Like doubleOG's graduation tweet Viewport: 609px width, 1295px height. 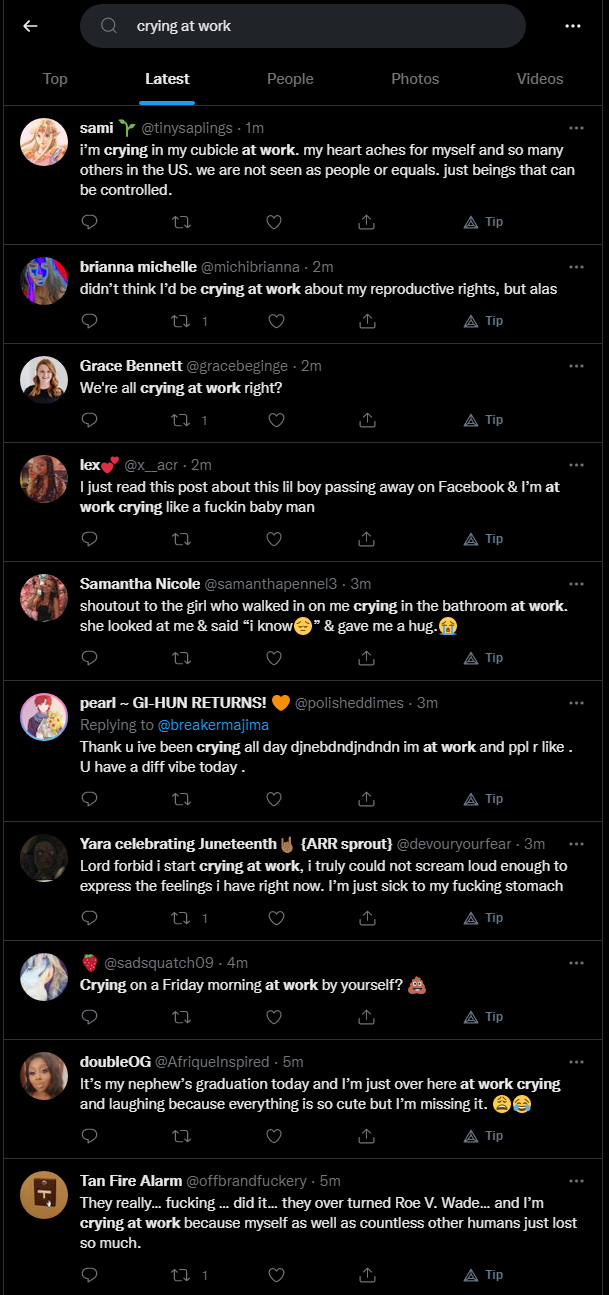274,1136
